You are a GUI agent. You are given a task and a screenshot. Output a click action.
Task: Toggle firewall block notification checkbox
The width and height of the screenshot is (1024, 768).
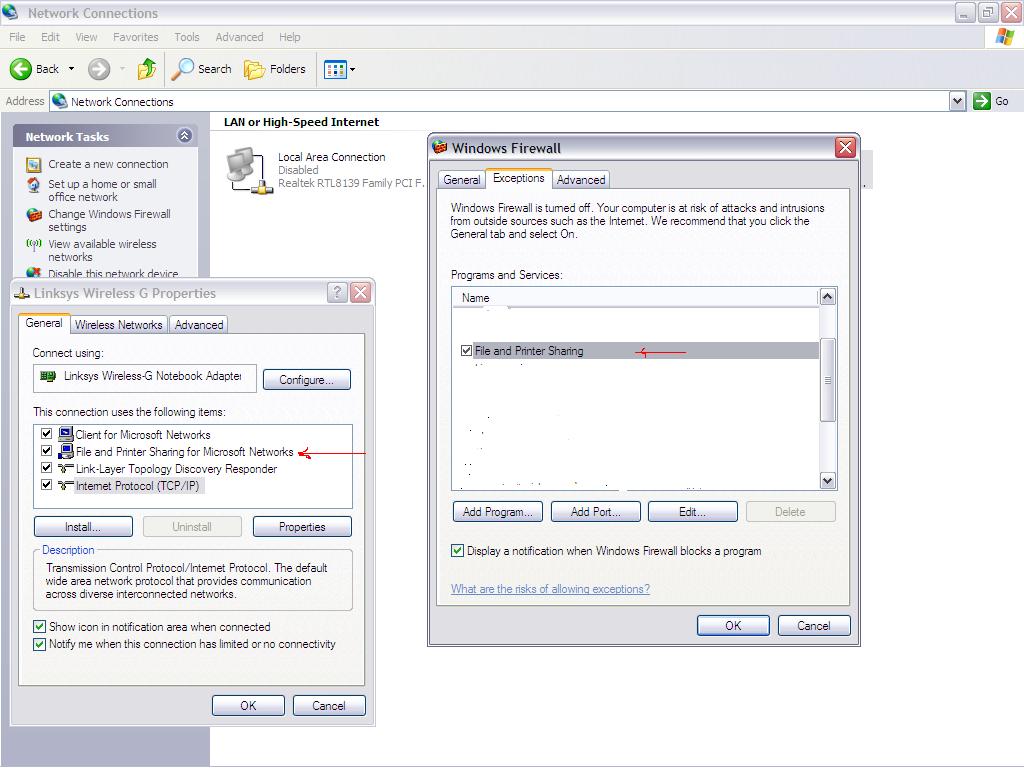point(458,551)
